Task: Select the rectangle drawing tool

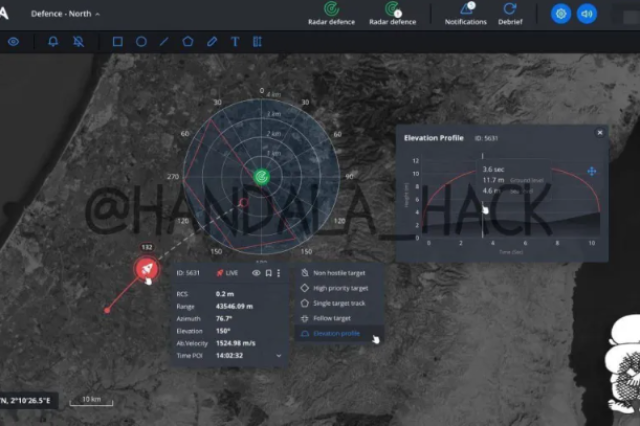Action: [x=118, y=42]
